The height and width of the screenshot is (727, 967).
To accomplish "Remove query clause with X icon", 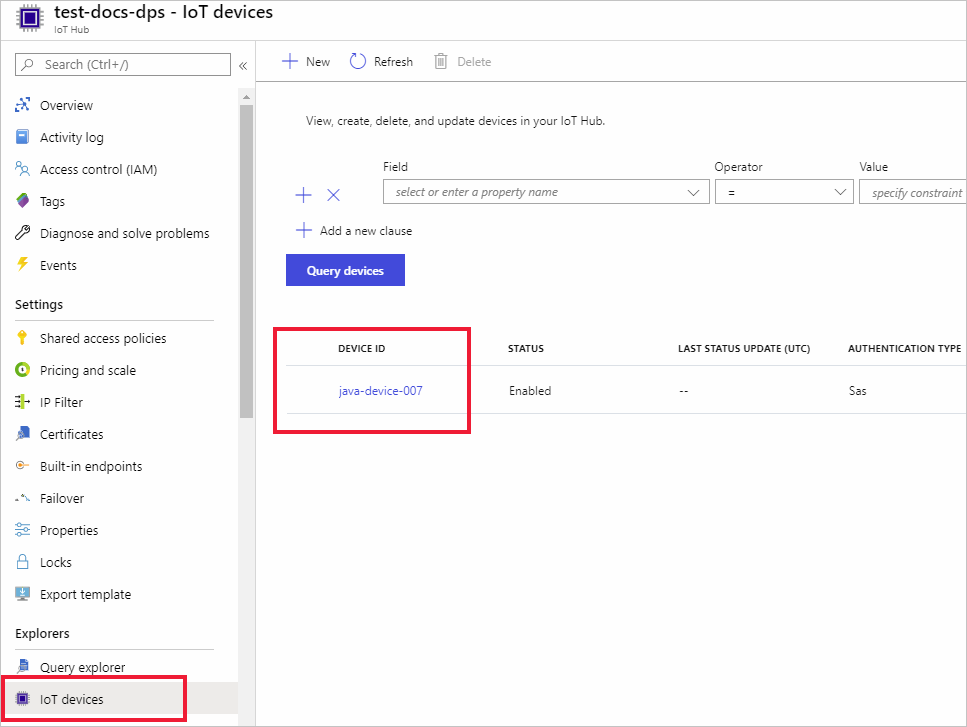I will tap(334, 195).
